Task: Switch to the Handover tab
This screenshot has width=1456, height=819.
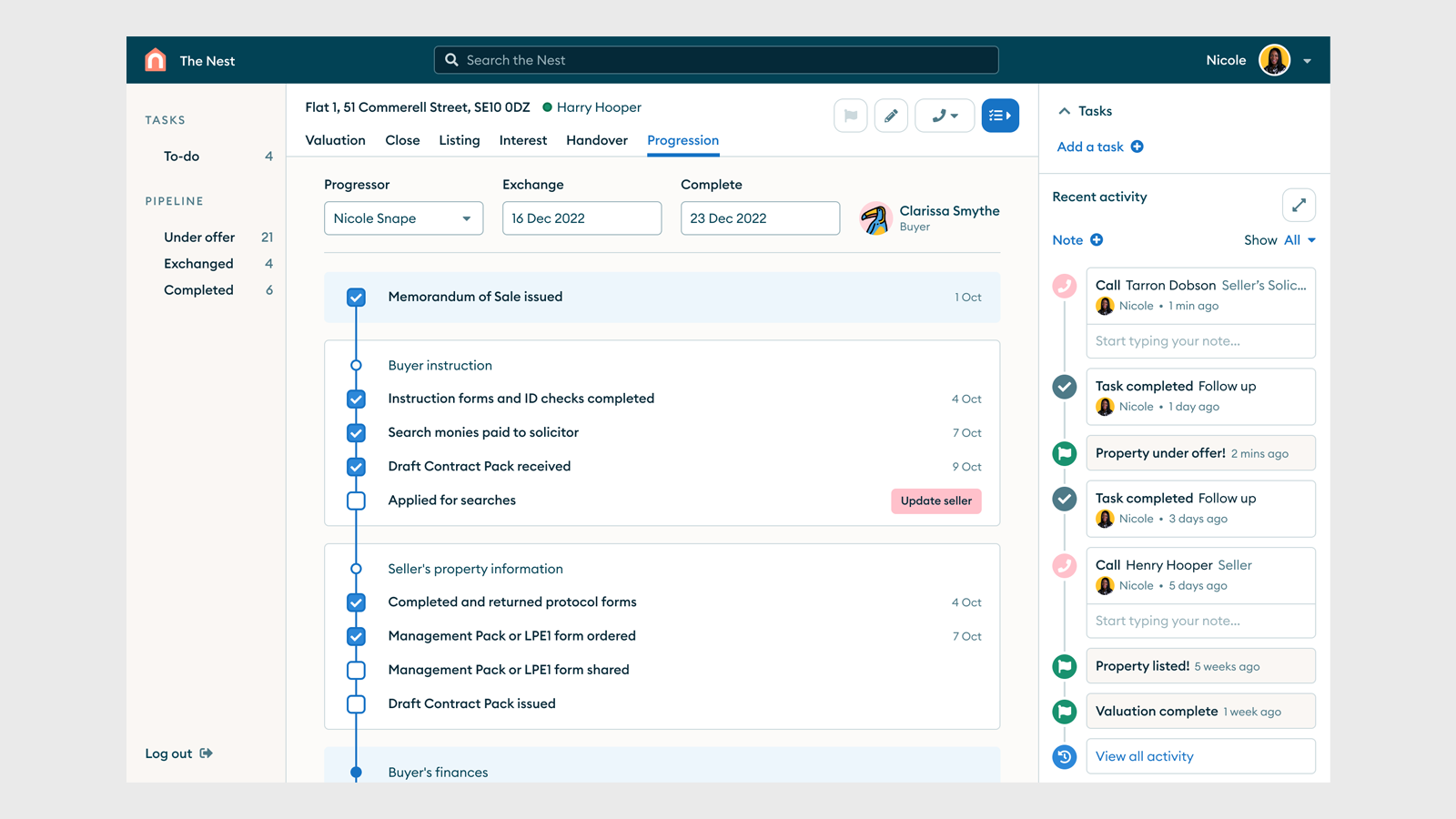Action: [596, 140]
